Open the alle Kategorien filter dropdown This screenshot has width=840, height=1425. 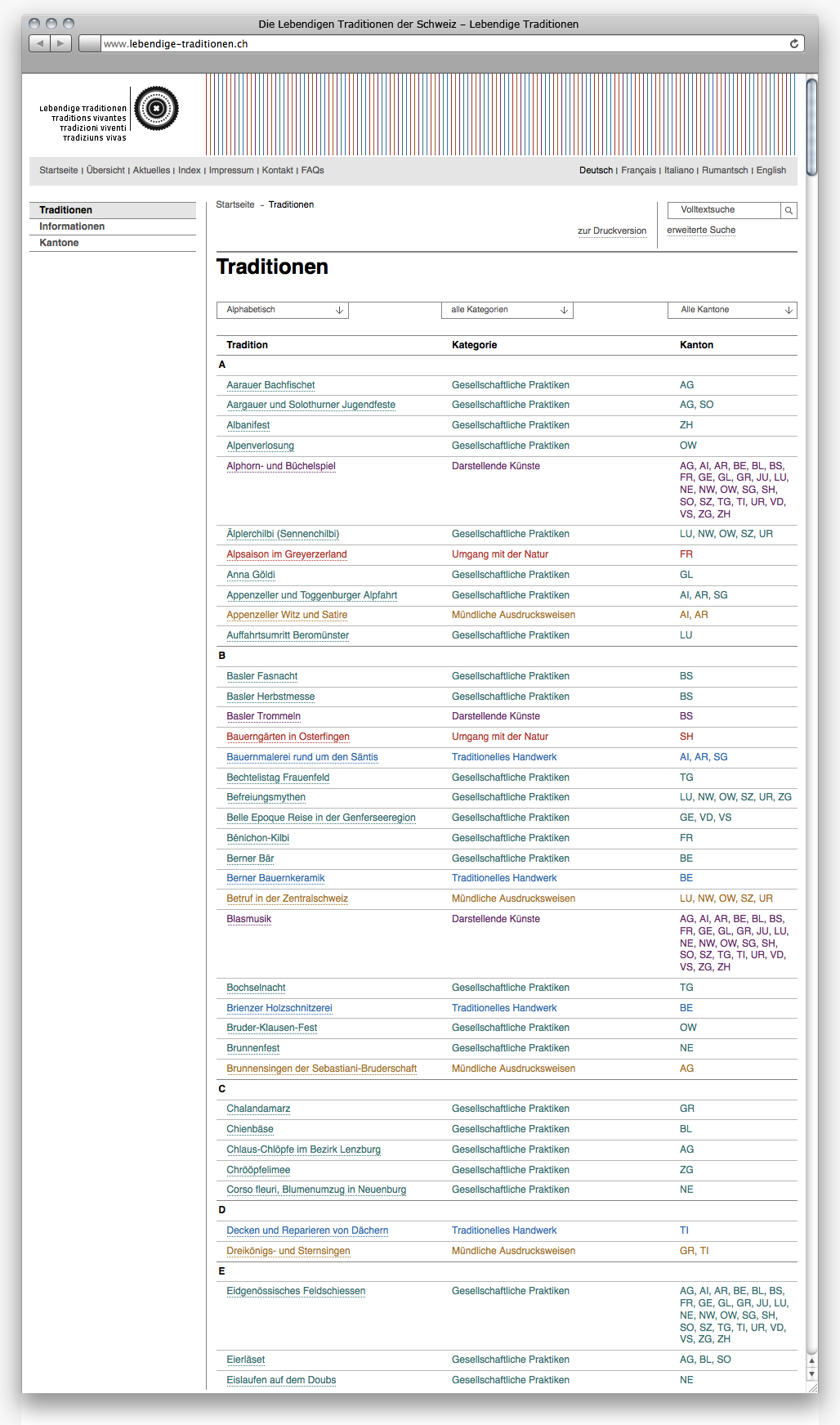(x=507, y=310)
